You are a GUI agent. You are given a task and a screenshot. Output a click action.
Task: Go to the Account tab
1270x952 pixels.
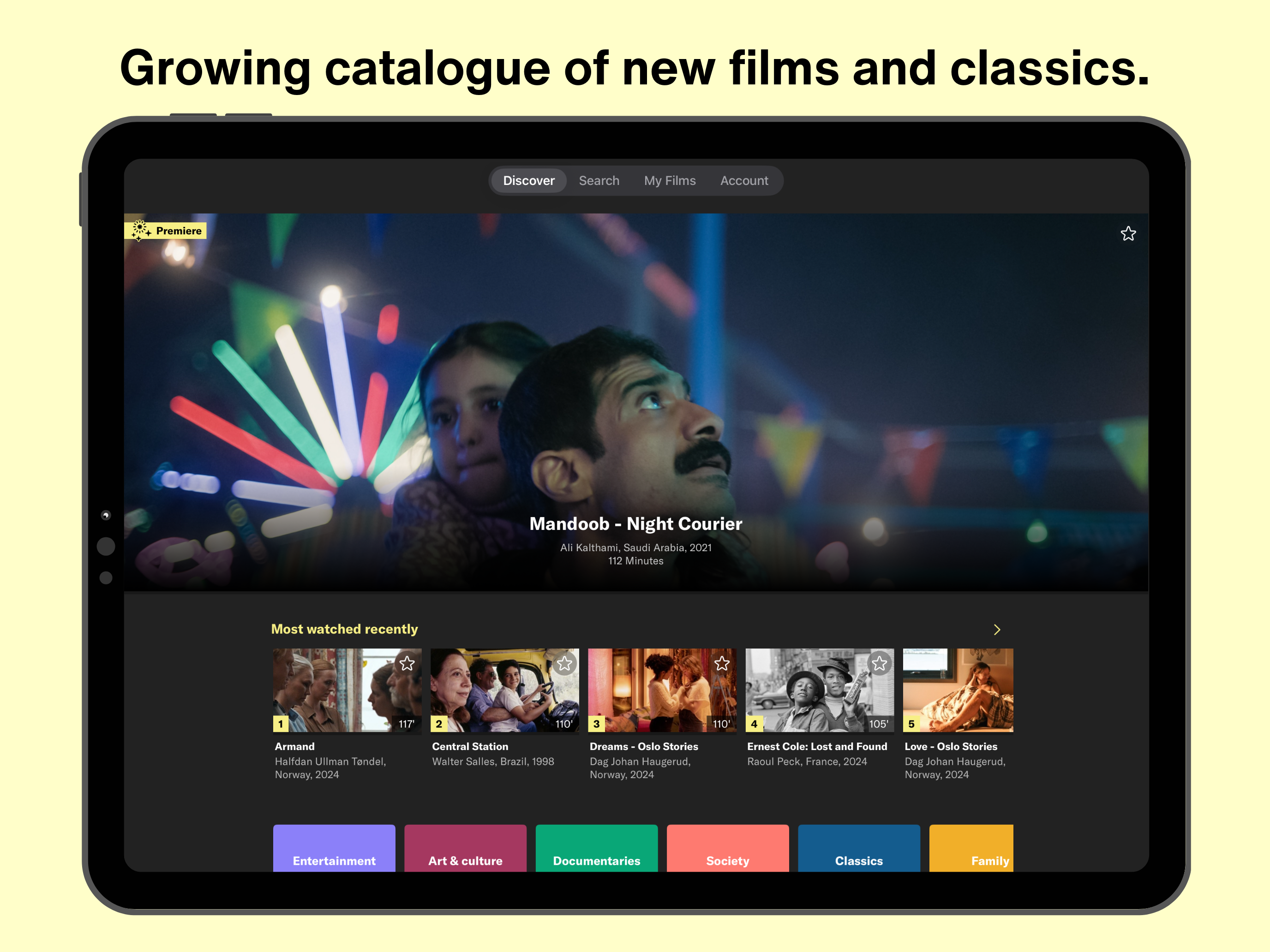(x=744, y=181)
